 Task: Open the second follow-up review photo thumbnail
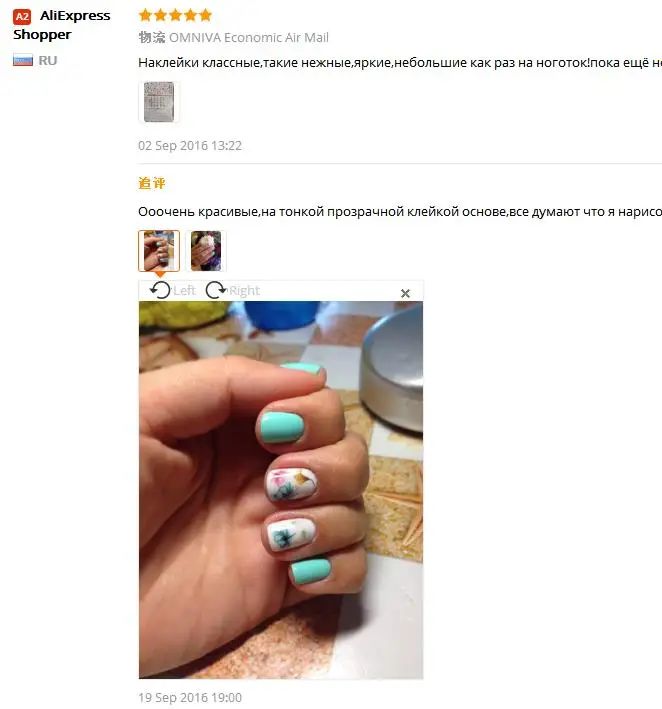pos(206,251)
